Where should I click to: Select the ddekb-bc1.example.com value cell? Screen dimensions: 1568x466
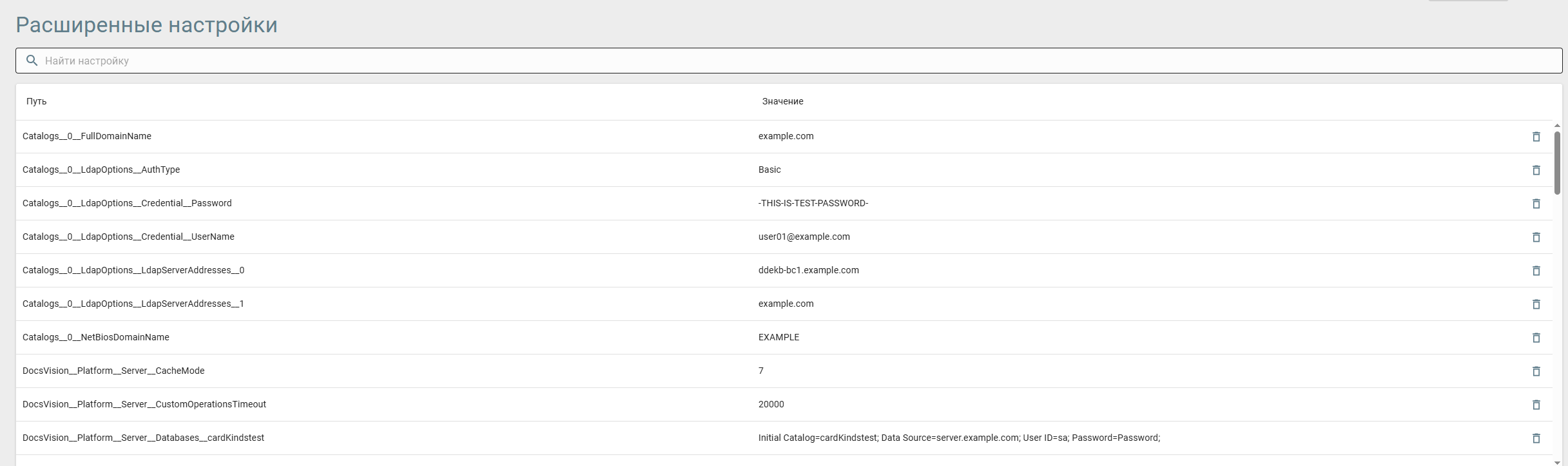[808, 270]
